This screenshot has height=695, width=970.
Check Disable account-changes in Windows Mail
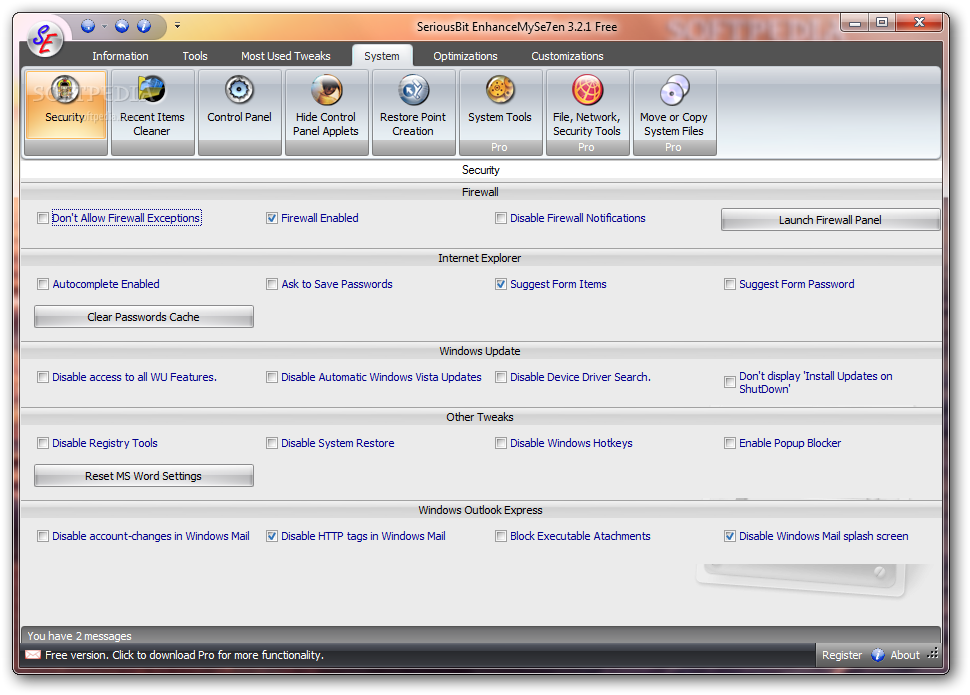click(x=43, y=536)
